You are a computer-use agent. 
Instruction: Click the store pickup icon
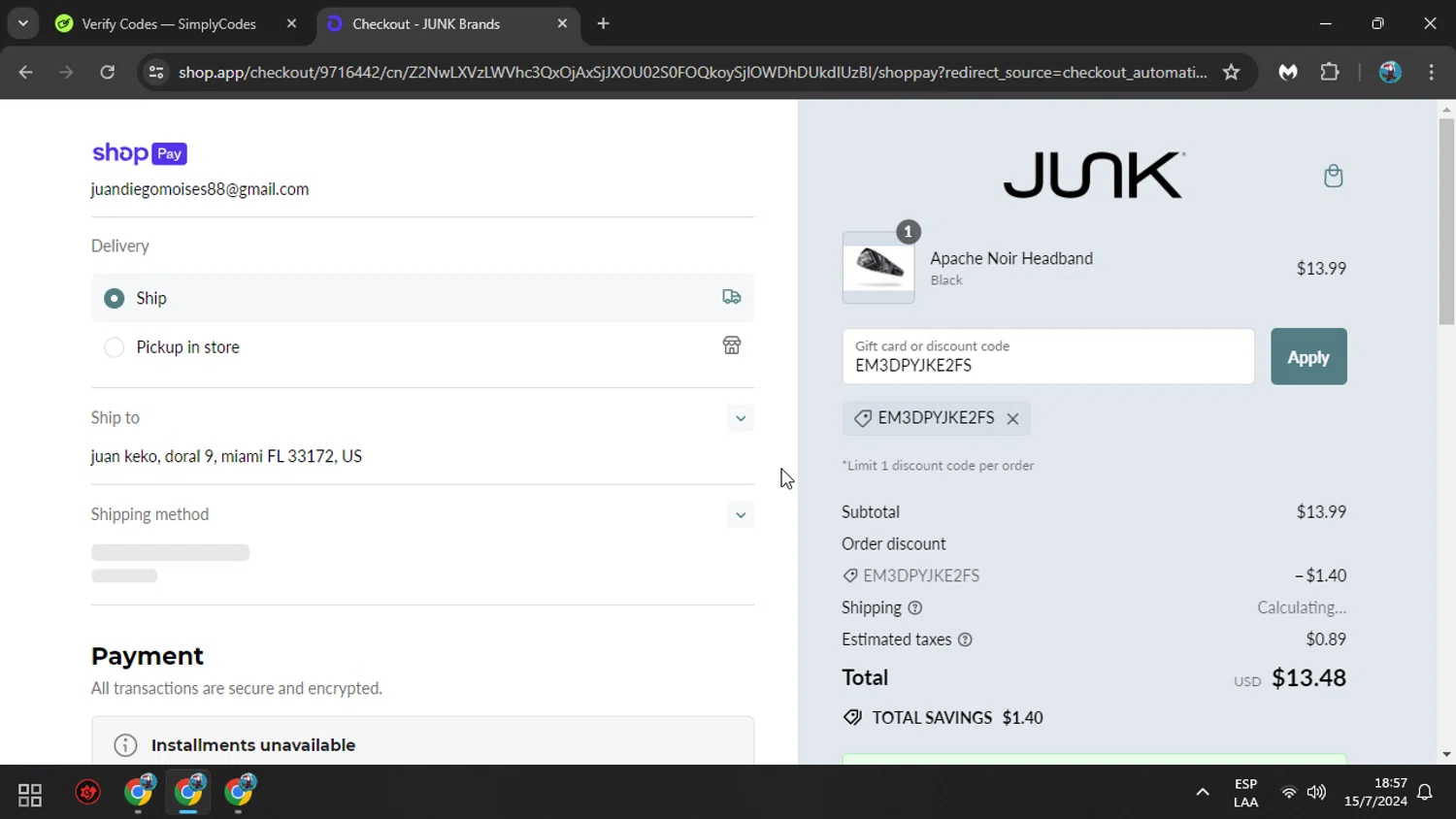(x=732, y=345)
